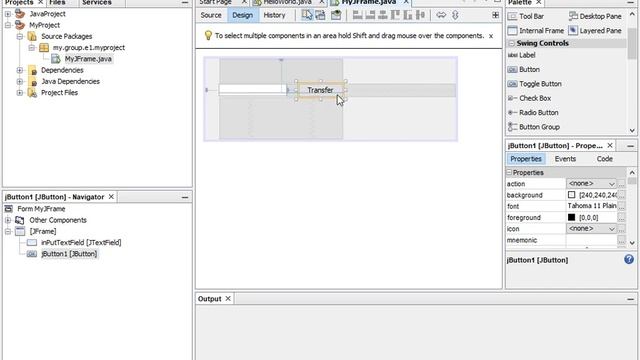Collapse the my.group.e1.myproject package
This screenshot has width=640, height=360.
[x=31, y=48]
